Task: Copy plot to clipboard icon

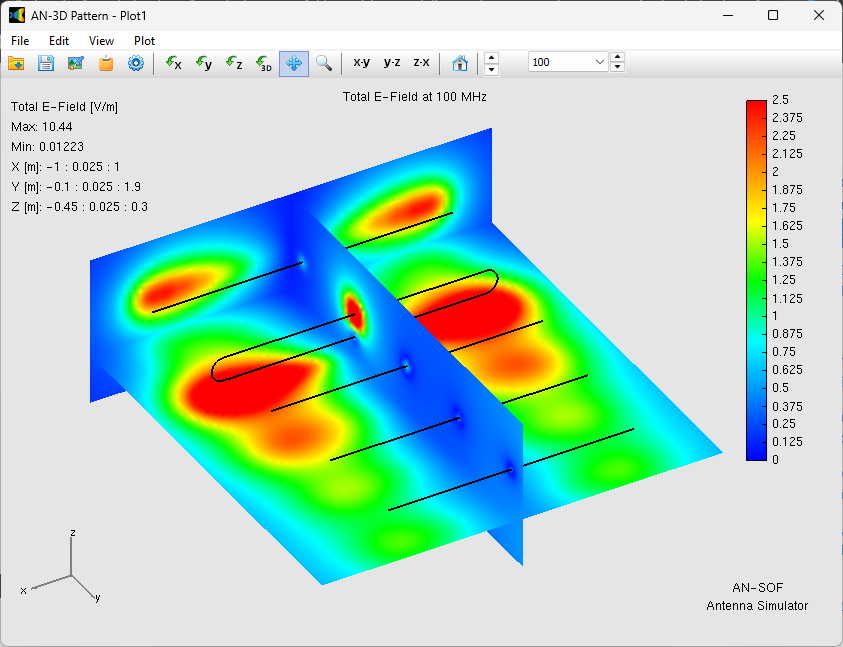Action: tap(106, 63)
